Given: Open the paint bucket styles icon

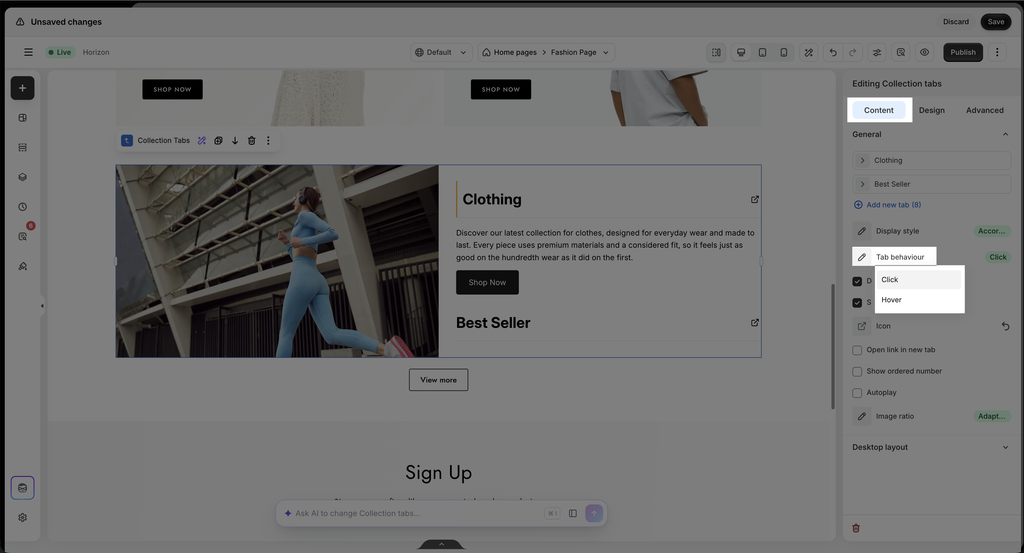Looking at the screenshot, I should (x=22, y=266).
